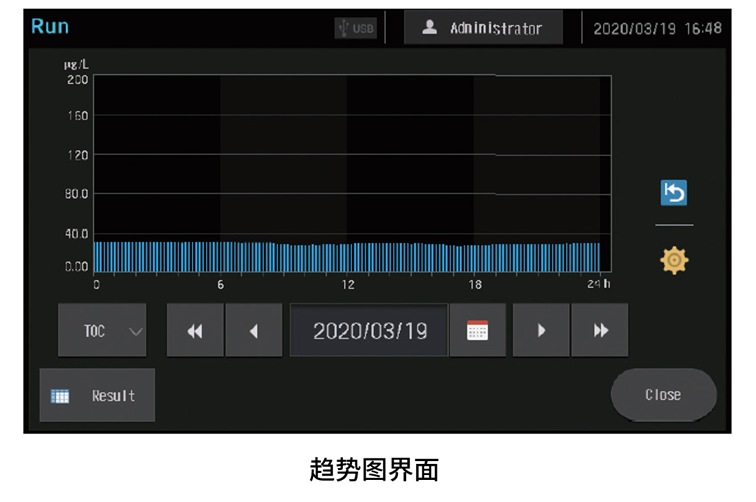Advance to next day with single-right arrow
Viewport: 756px width, 502px height.
coord(541,331)
